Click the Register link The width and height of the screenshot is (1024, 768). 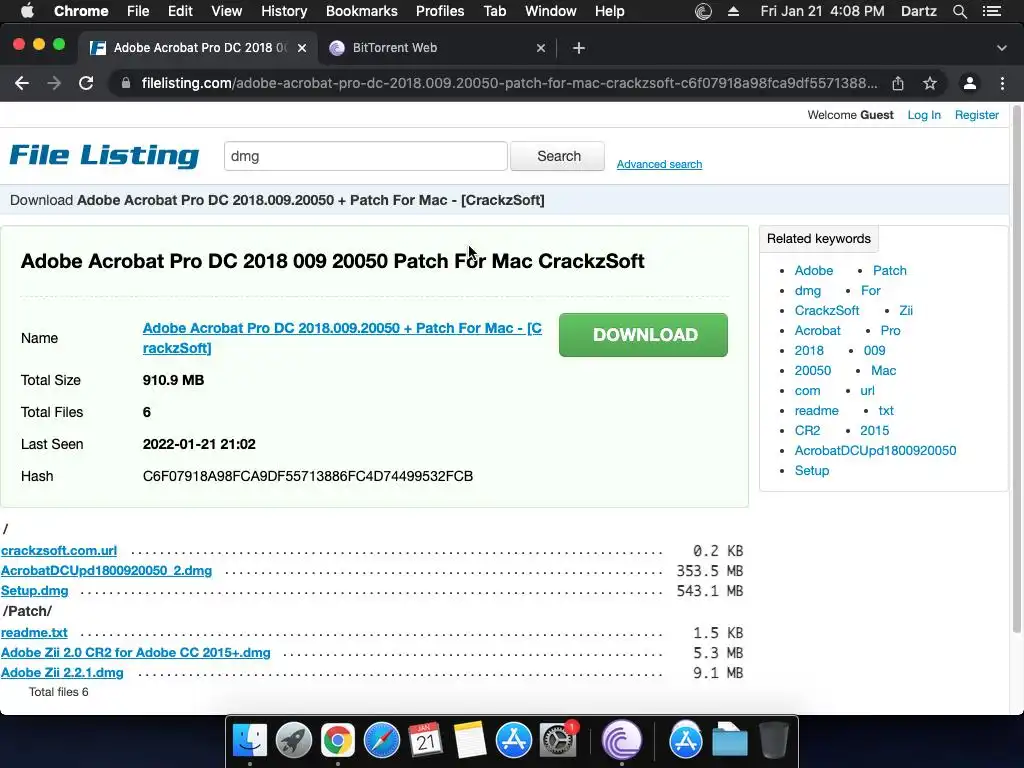(x=976, y=115)
